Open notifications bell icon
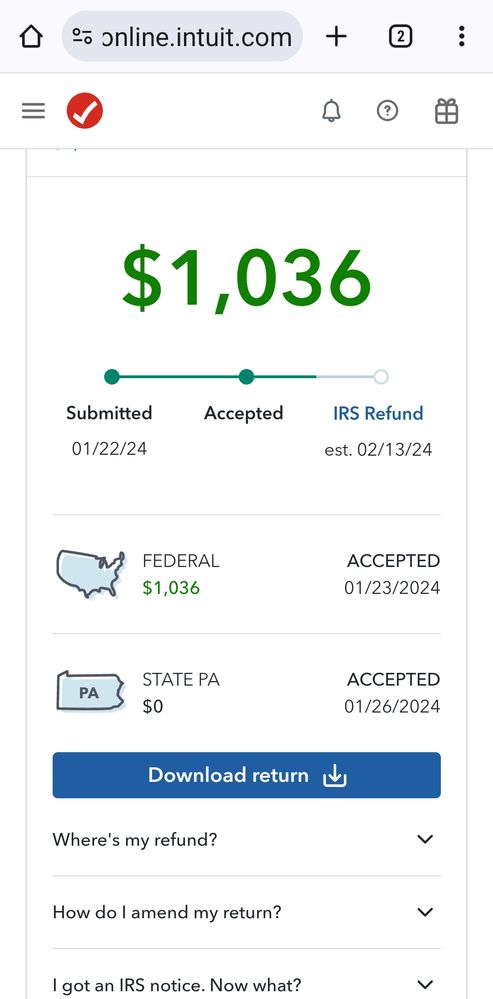This screenshot has height=999, width=493. [331, 111]
